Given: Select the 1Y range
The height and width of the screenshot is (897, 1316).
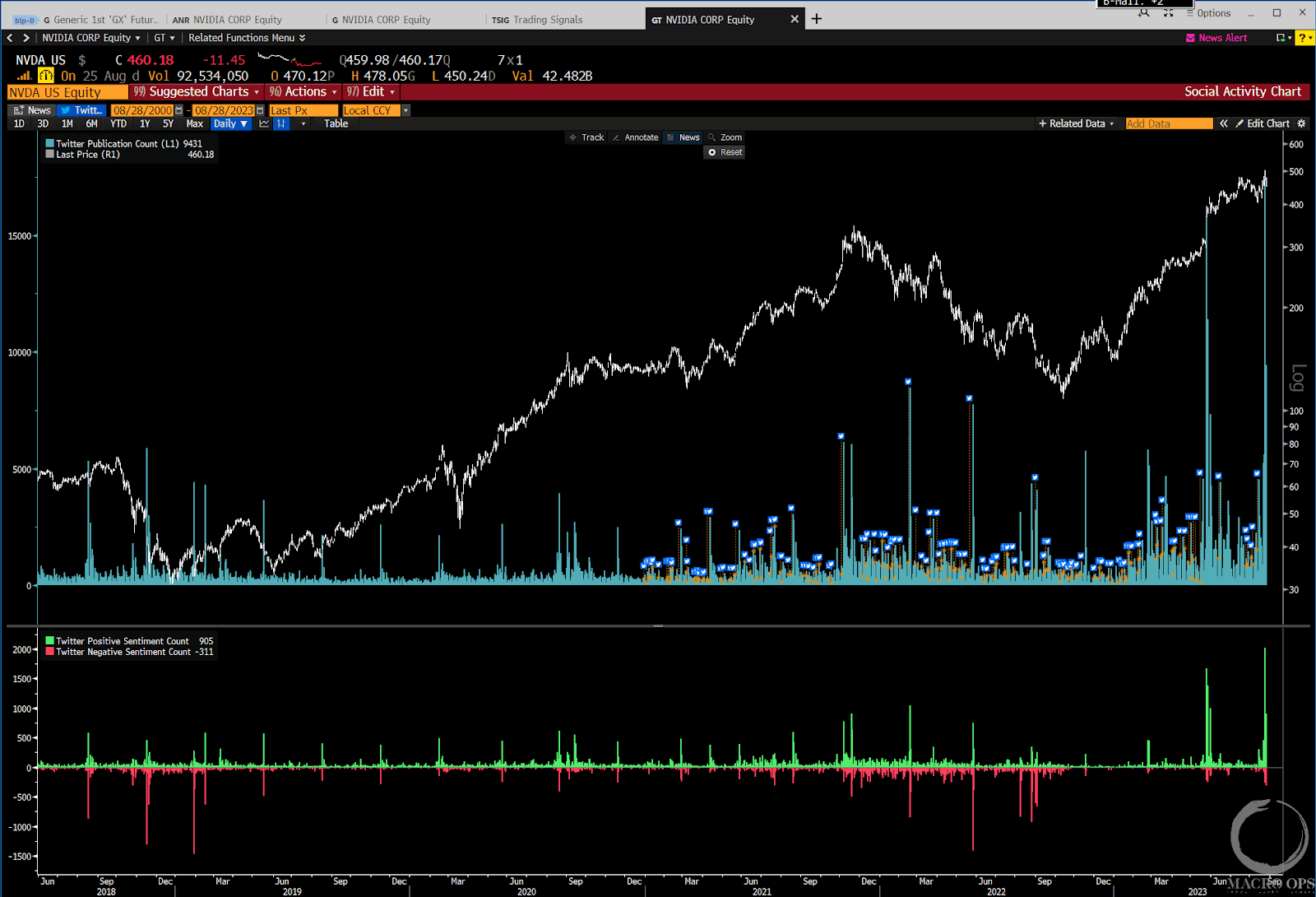Looking at the screenshot, I should coord(145,123).
